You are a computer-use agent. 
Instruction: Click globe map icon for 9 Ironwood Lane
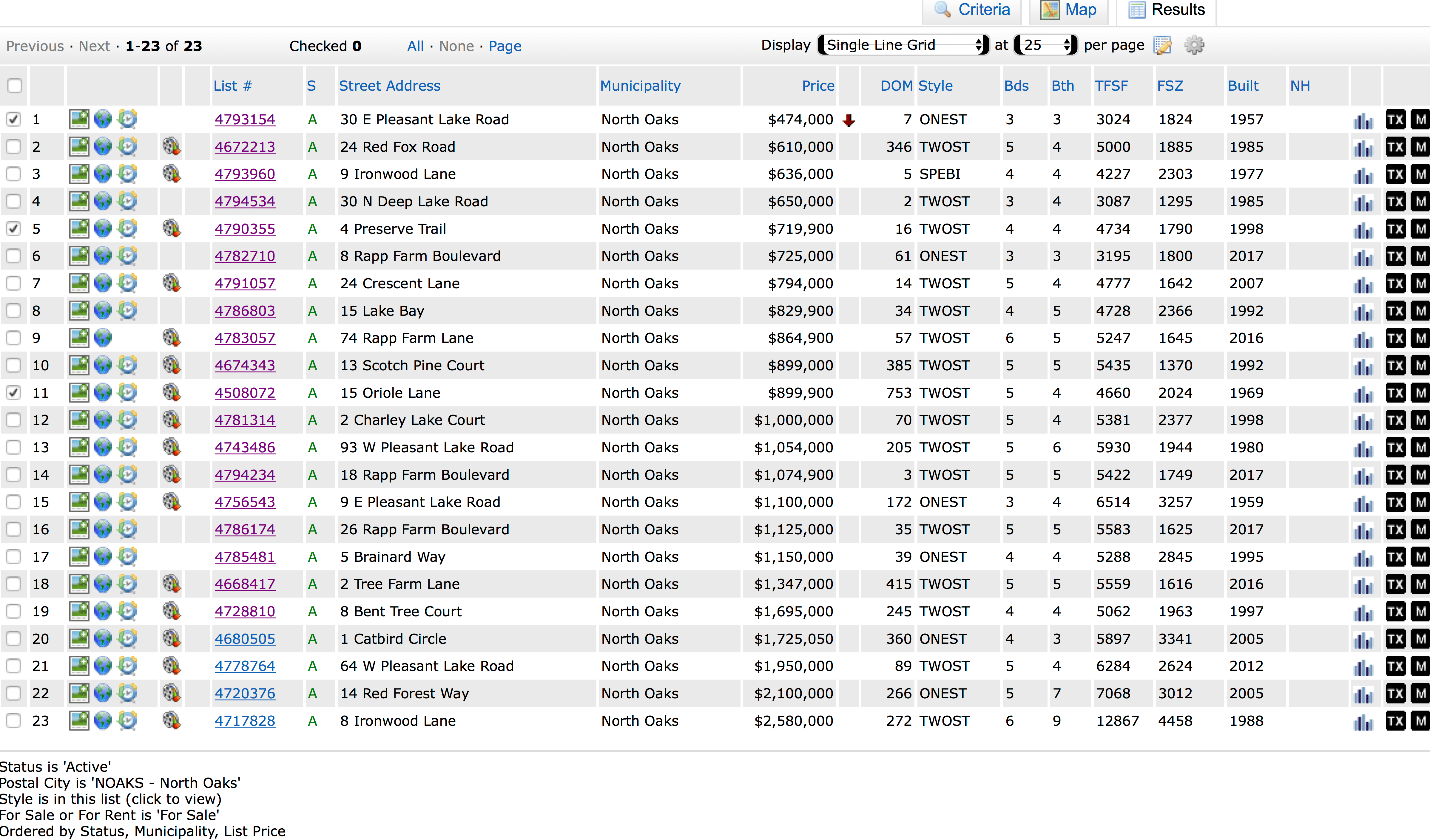coord(103,174)
